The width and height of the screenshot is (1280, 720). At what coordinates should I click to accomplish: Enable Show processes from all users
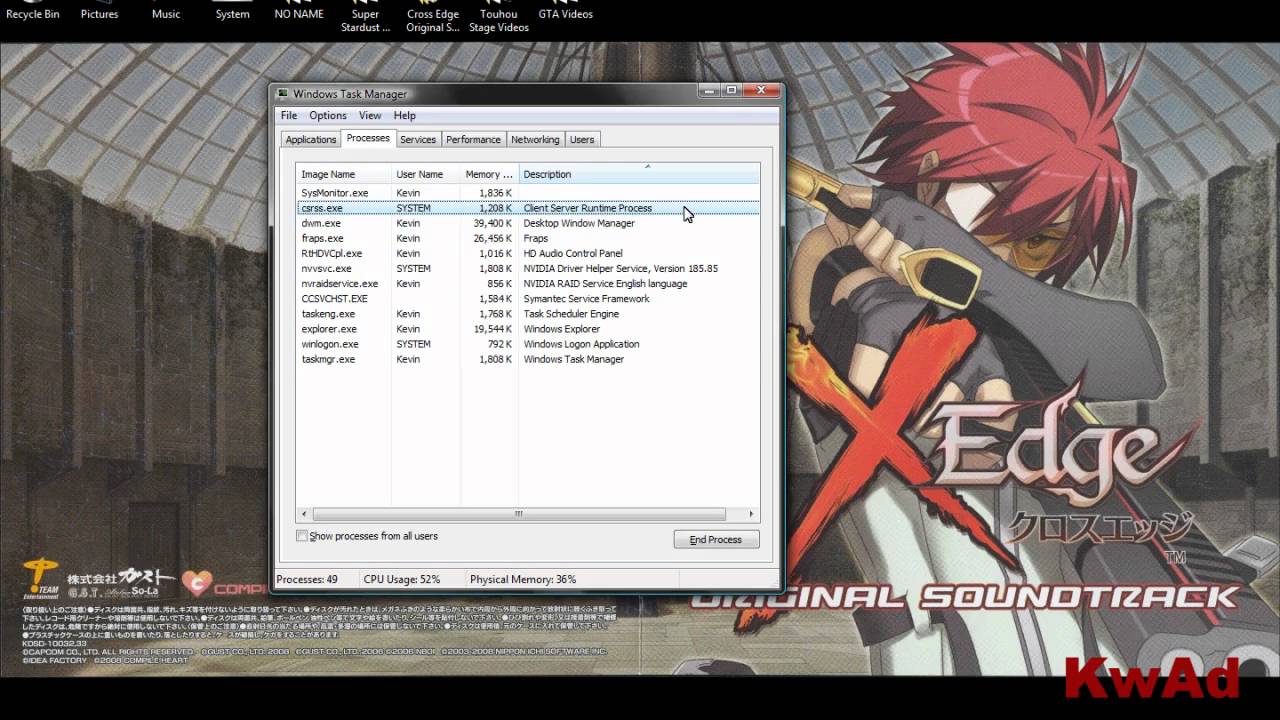click(367, 536)
